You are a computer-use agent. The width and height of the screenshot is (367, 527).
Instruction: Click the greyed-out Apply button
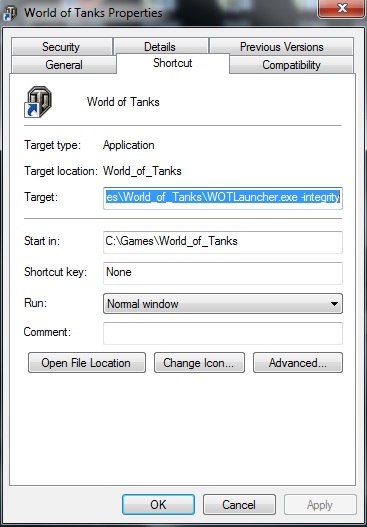click(x=320, y=504)
